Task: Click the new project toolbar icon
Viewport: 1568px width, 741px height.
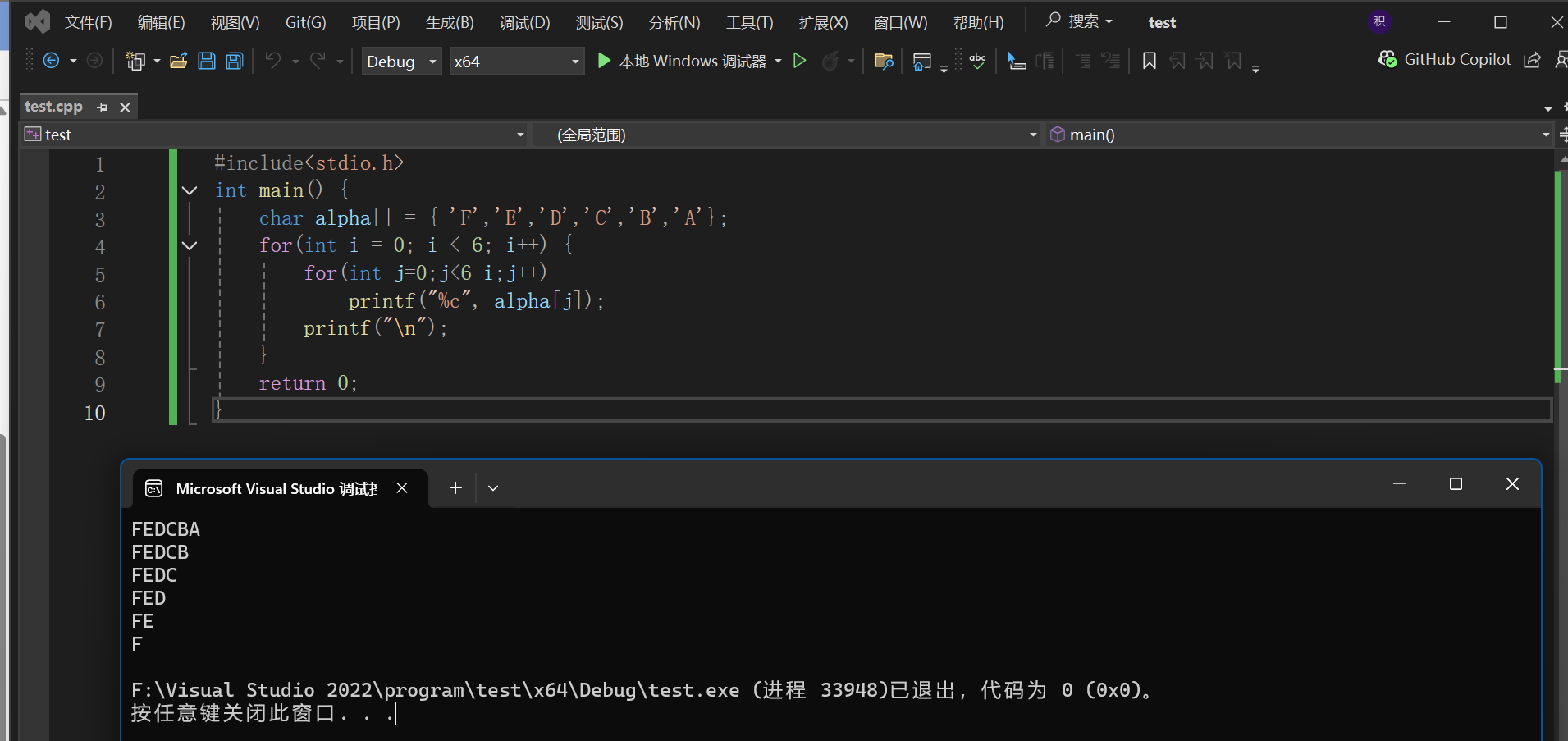Action: point(135,61)
